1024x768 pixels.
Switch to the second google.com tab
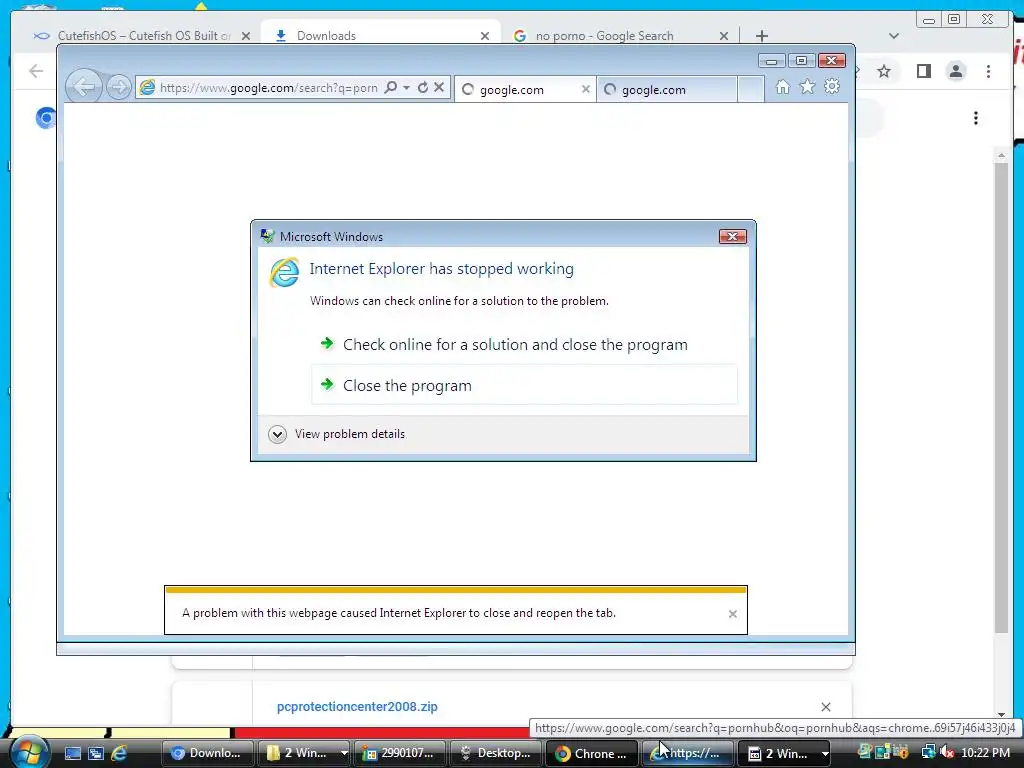tap(667, 89)
